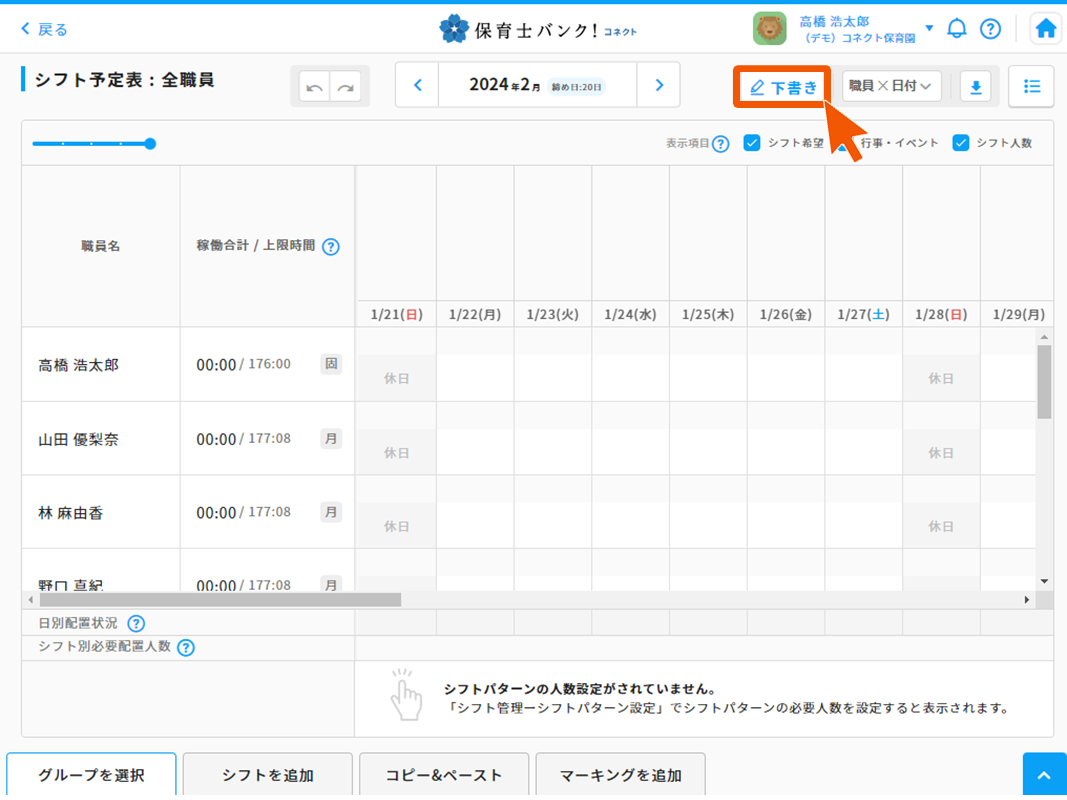The image size is (1067, 800).
Task: Switch to the コピー&ペースト tab
Action: 444,775
